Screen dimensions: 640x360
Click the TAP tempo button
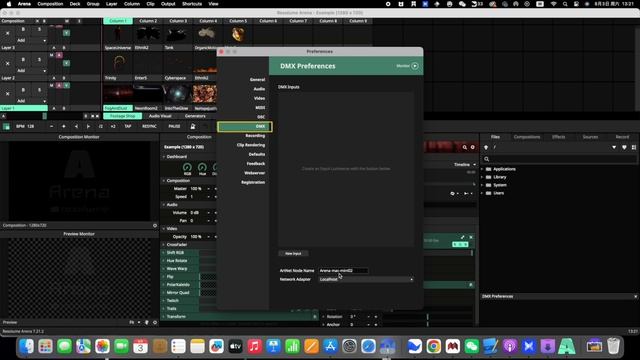tap(128, 127)
